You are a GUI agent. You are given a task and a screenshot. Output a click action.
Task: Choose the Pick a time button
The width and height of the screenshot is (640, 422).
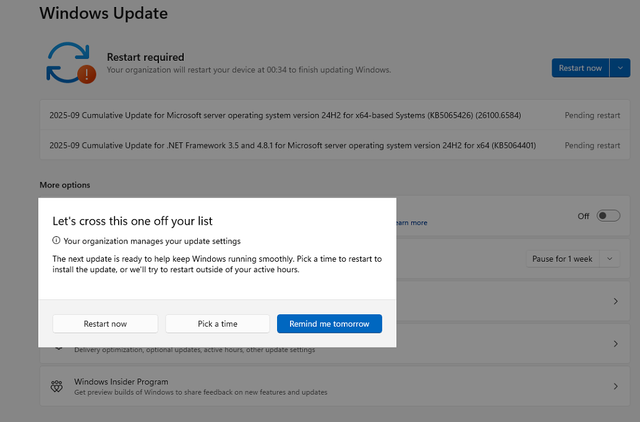pos(217,324)
